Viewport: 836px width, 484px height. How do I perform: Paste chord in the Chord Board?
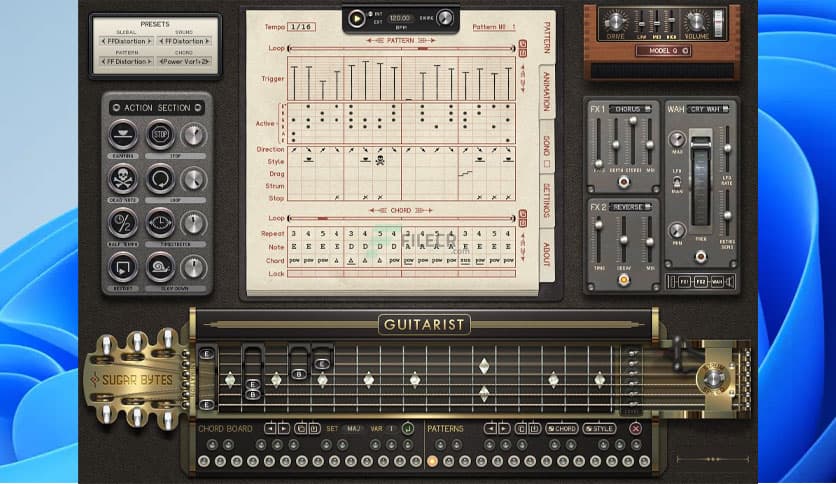click(314, 429)
